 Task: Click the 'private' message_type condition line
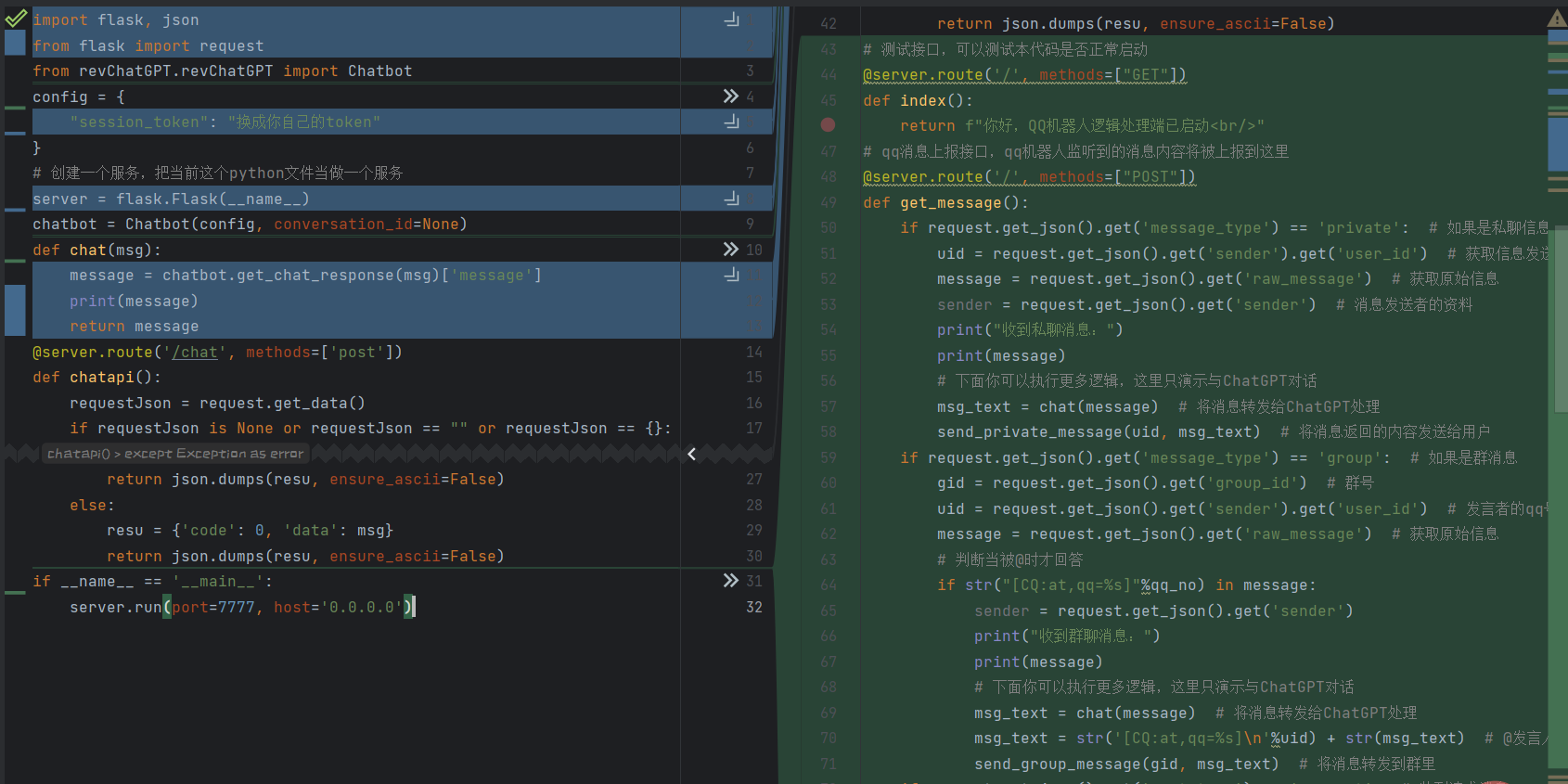pos(1155,228)
